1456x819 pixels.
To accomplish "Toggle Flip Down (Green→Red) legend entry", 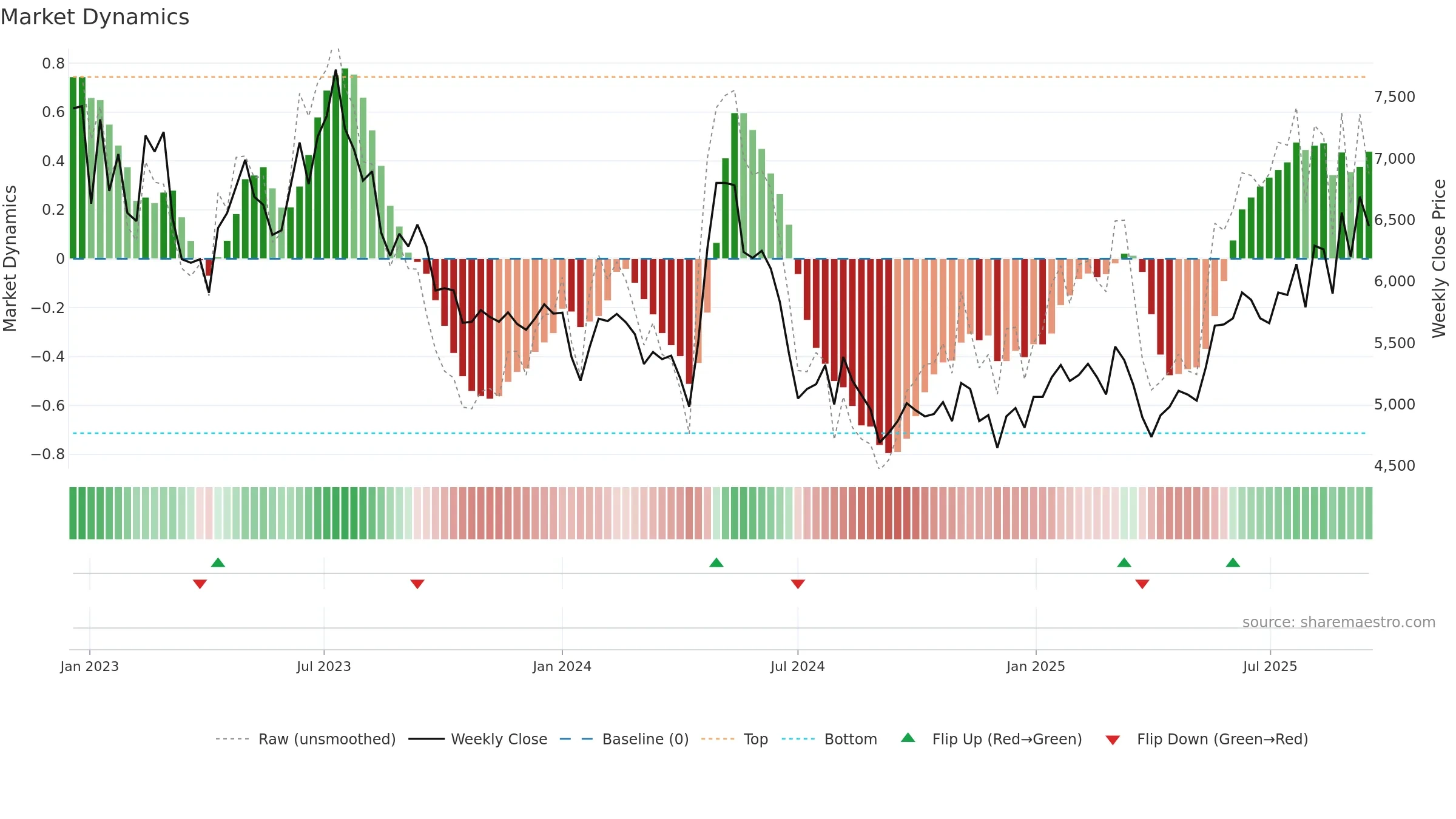I will click(x=1207, y=739).
